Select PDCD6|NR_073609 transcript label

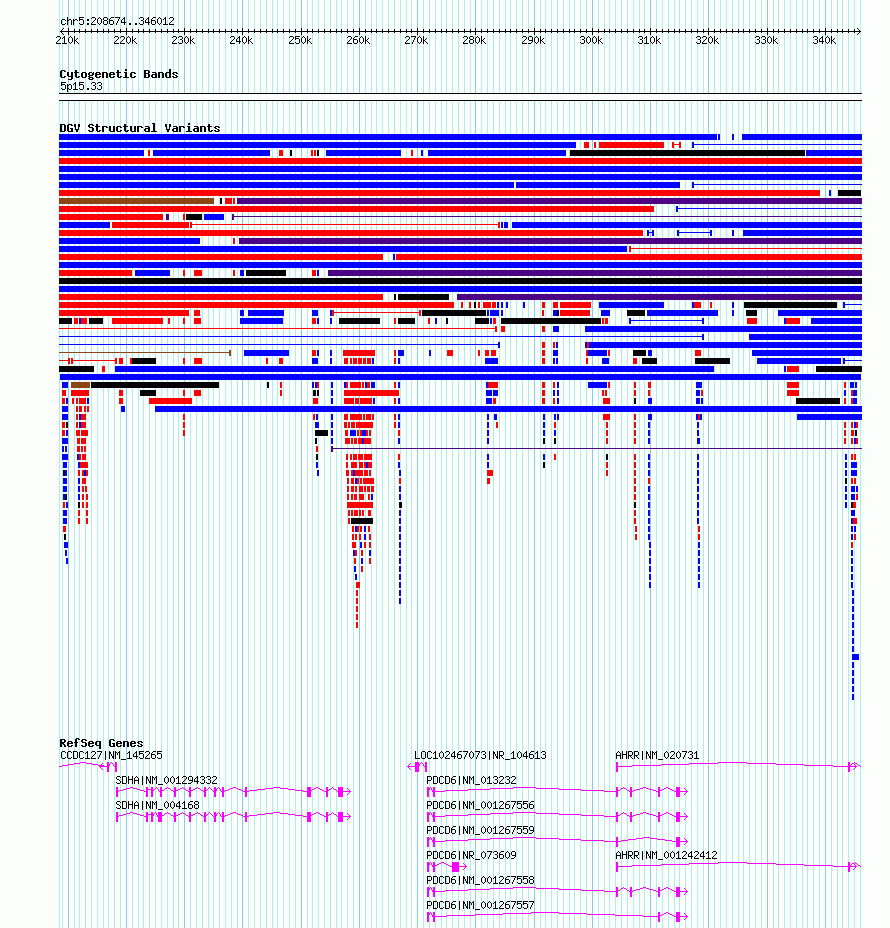tap(472, 855)
